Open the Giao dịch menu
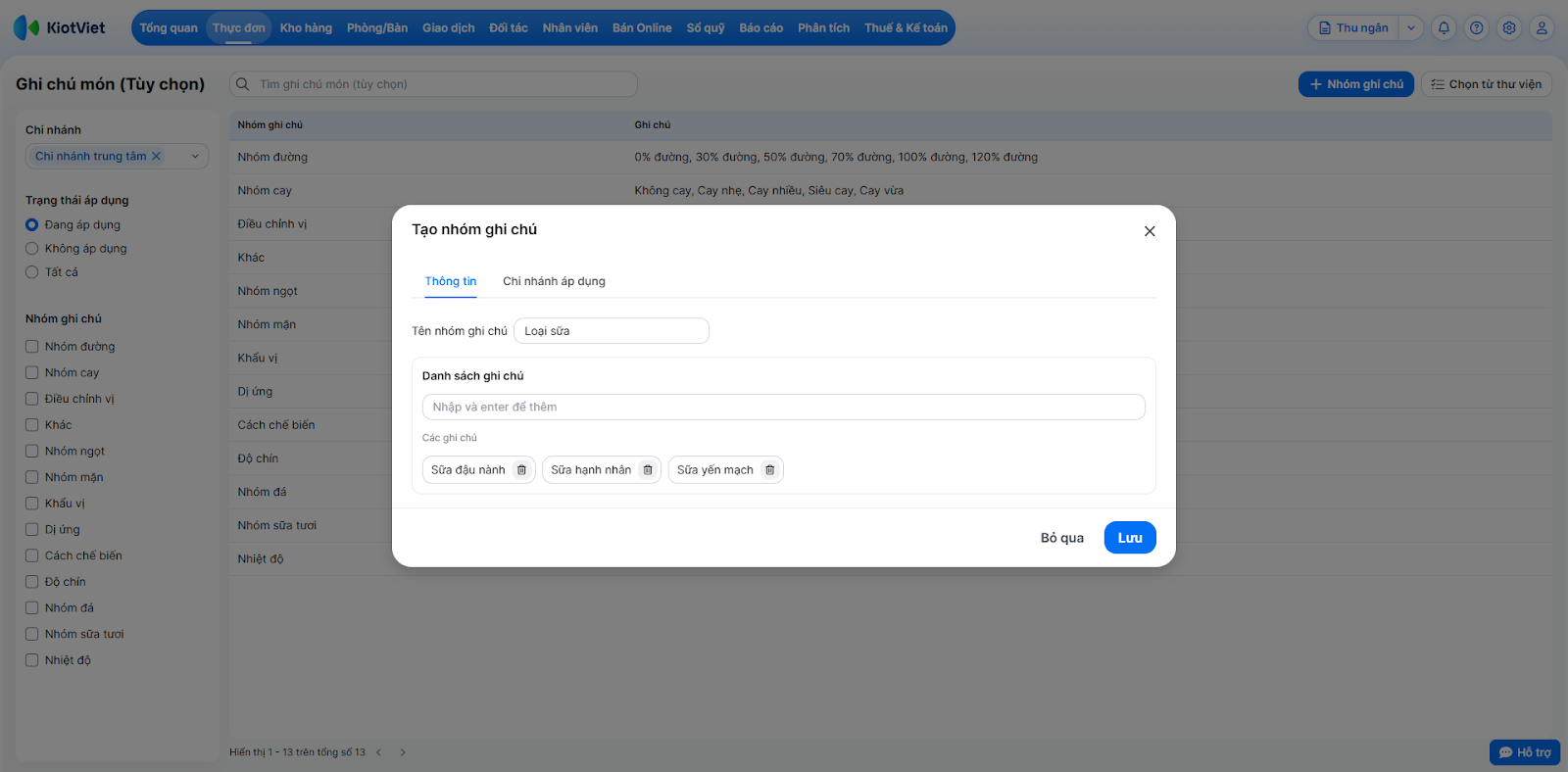Screen dimensions: 1568x772 coord(449,28)
